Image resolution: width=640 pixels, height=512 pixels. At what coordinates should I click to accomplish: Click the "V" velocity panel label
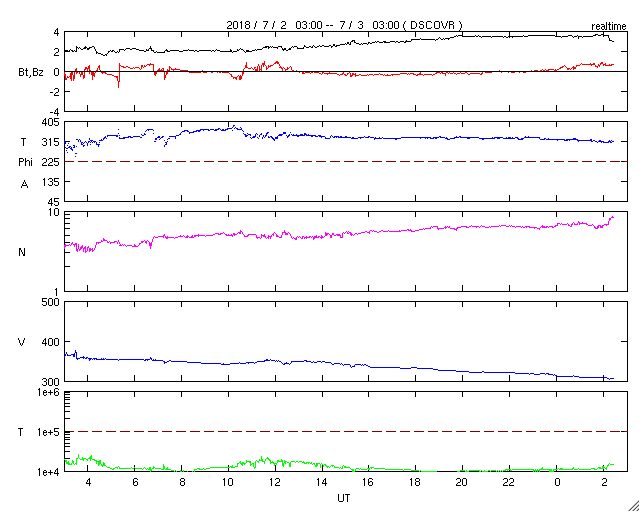21,342
